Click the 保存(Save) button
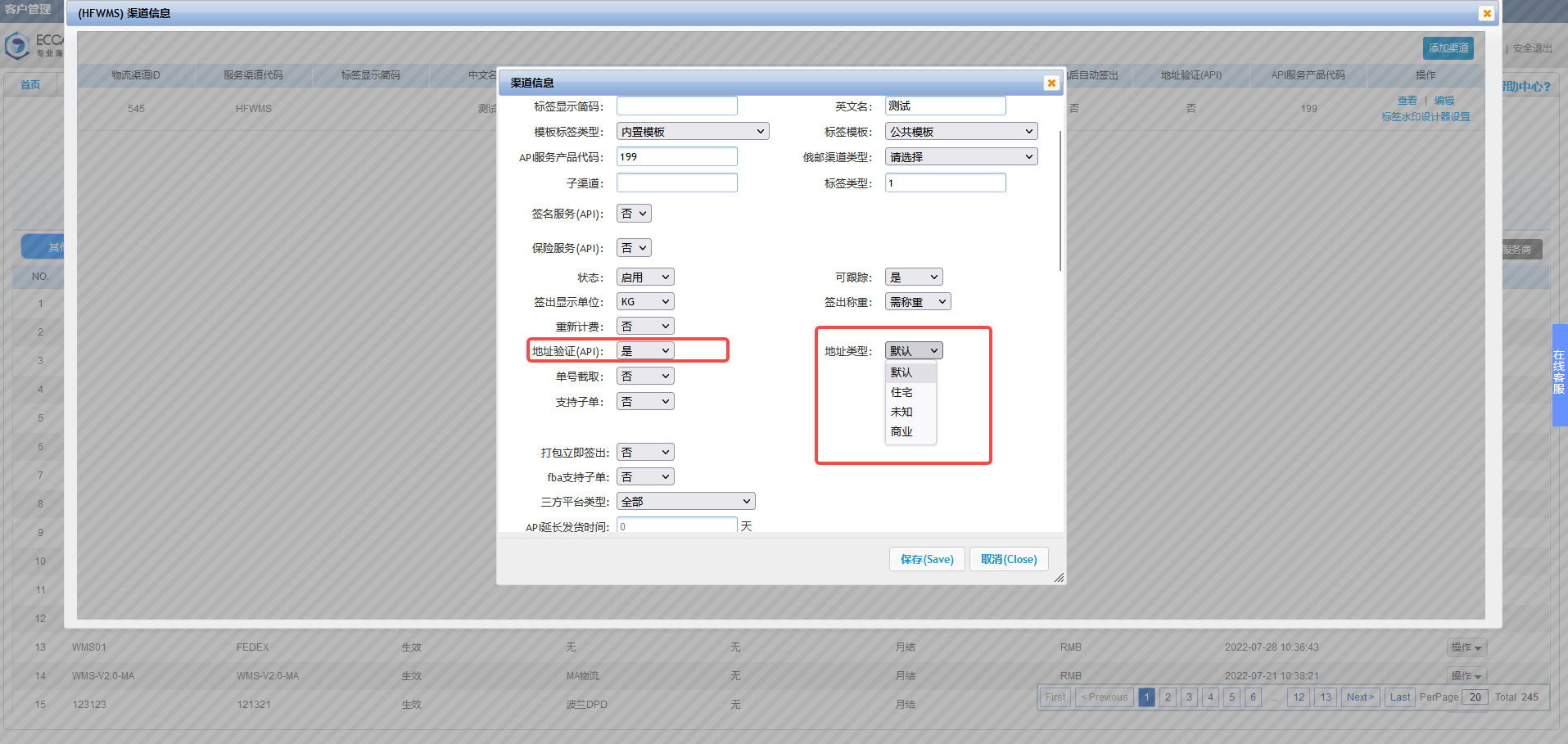 click(x=927, y=559)
